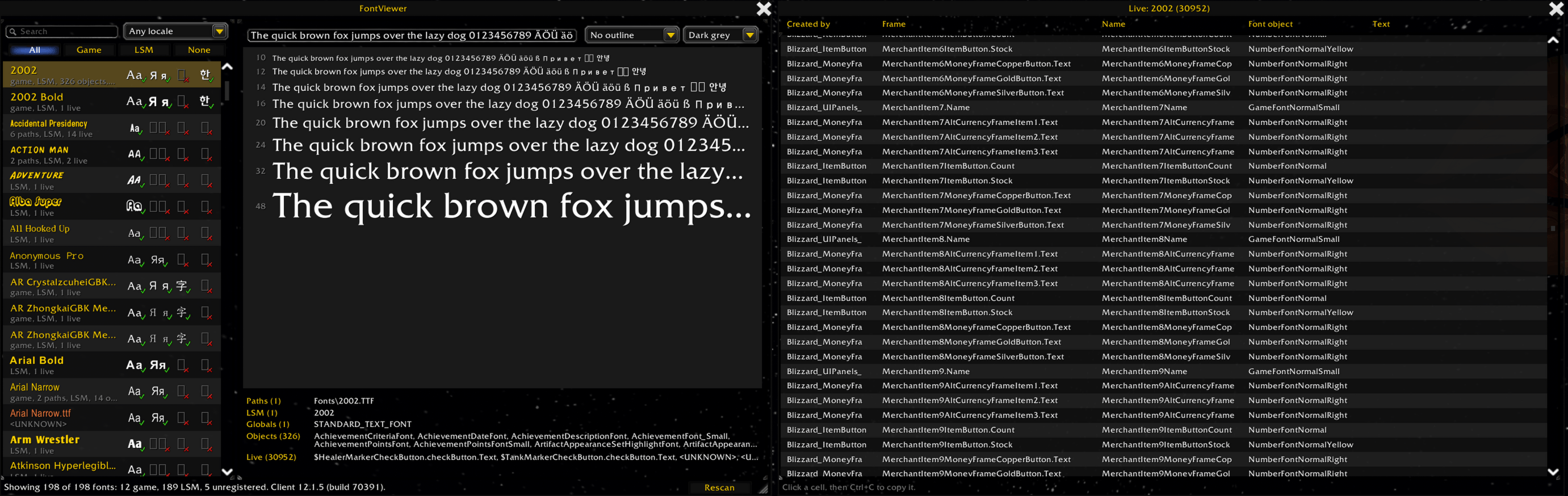This screenshot has height=496, width=1568.
Task: Expand the No outline dropdown
Action: coord(632,35)
